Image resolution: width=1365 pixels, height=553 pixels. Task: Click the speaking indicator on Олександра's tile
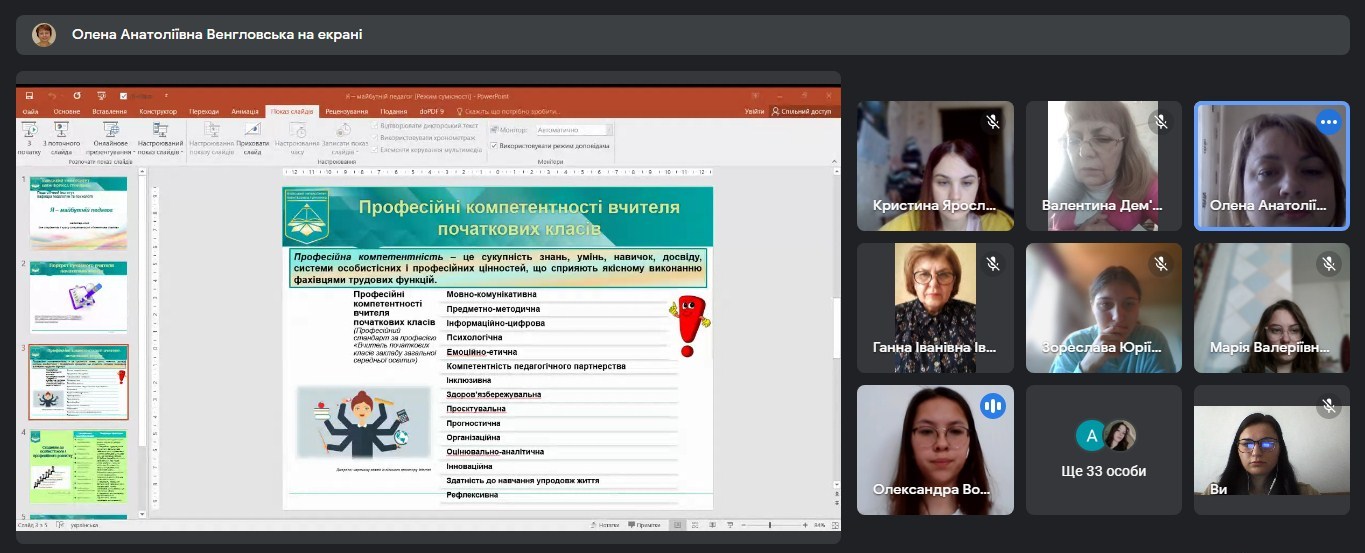(x=992, y=406)
